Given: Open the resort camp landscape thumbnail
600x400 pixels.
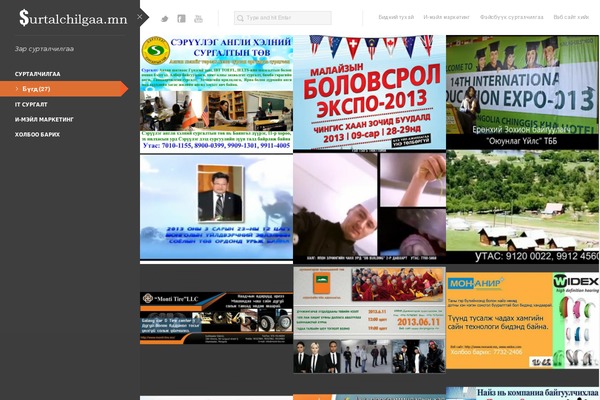Looking at the screenshot, I should coord(522,207).
